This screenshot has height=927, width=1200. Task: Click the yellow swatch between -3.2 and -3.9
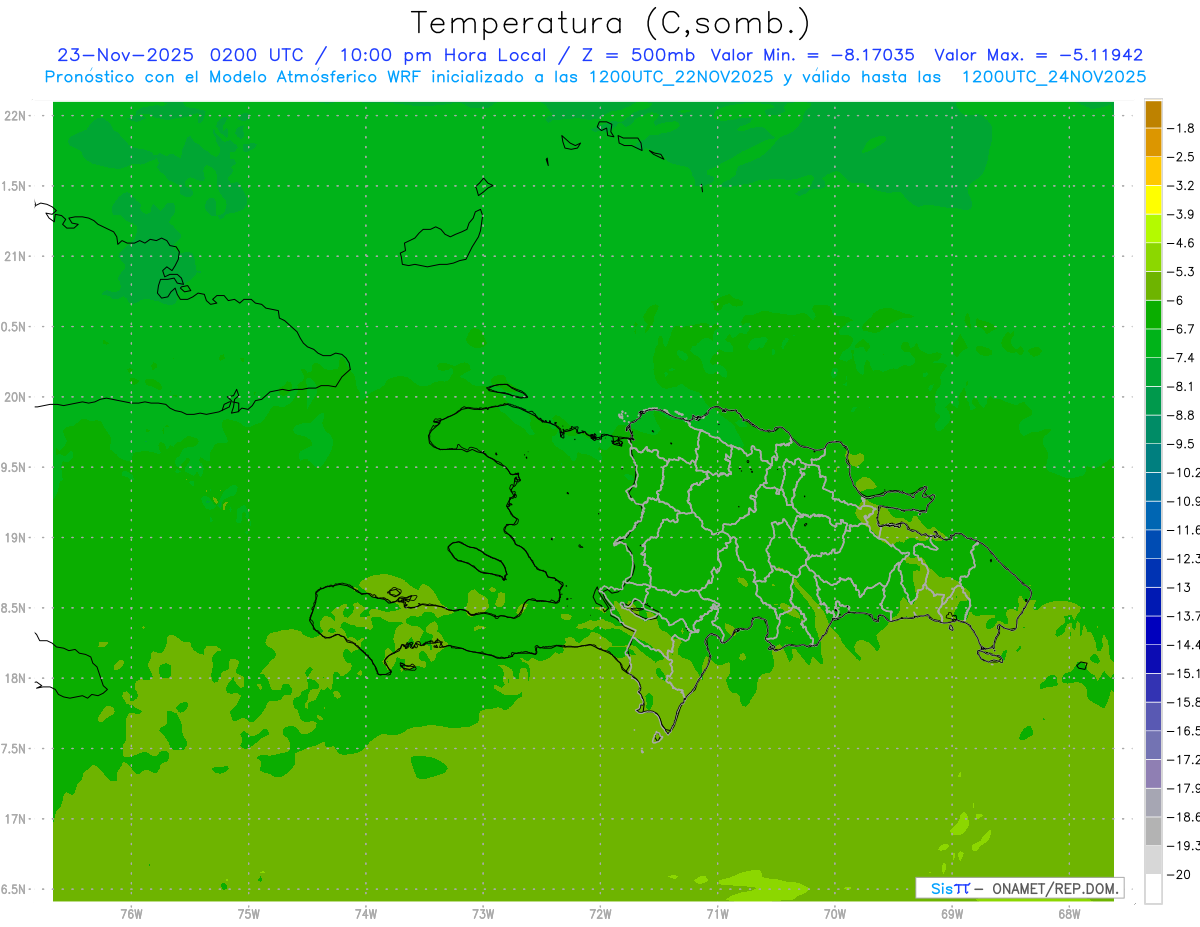1153,200
